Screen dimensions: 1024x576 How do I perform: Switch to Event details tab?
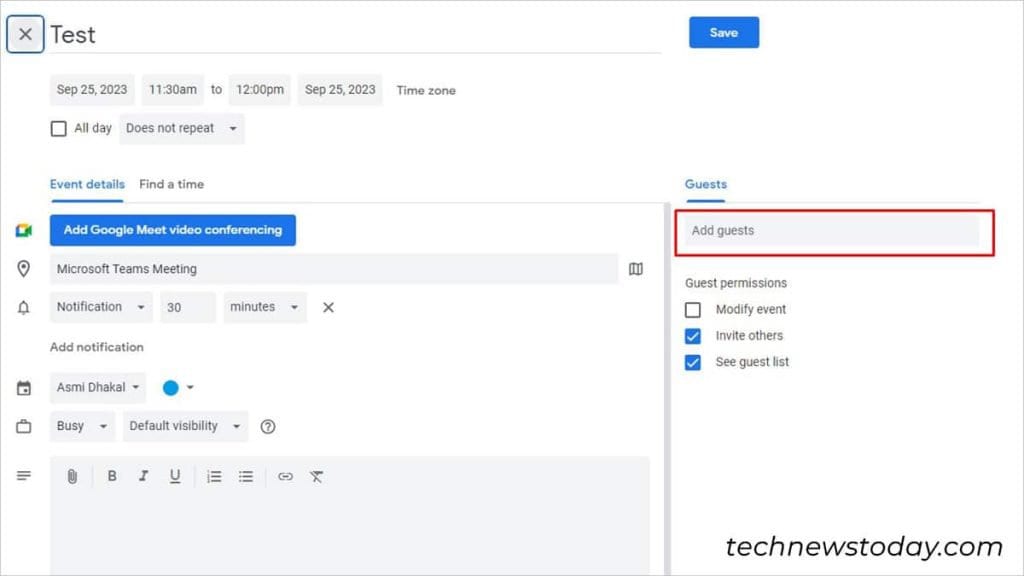(87, 185)
